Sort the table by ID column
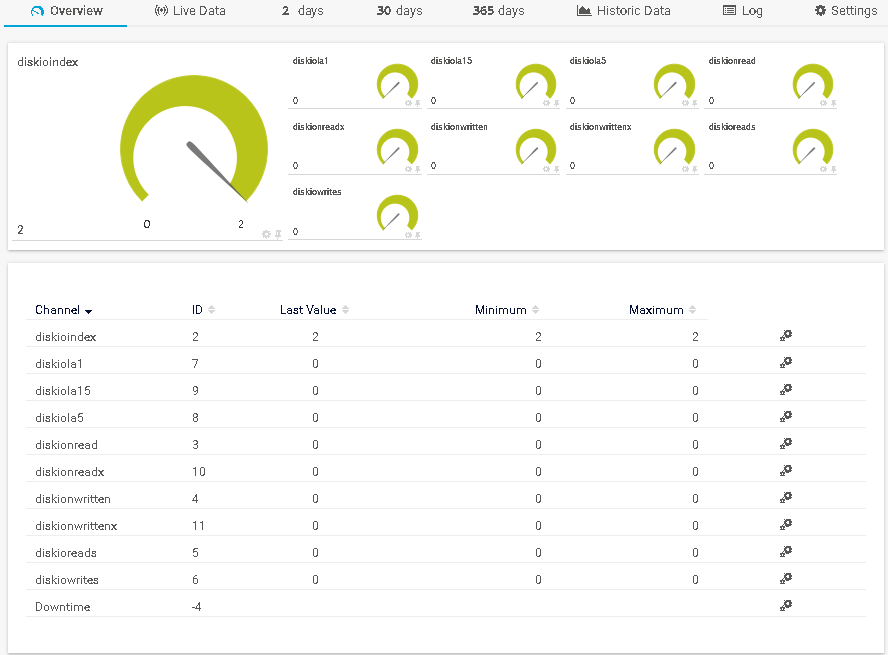888x655 pixels. tap(203, 310)
